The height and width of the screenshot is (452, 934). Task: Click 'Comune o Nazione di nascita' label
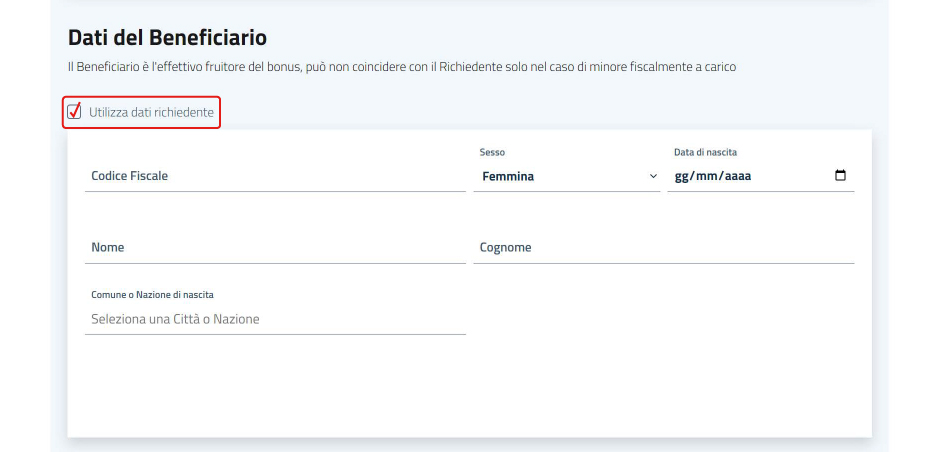[x=152, y=295]
